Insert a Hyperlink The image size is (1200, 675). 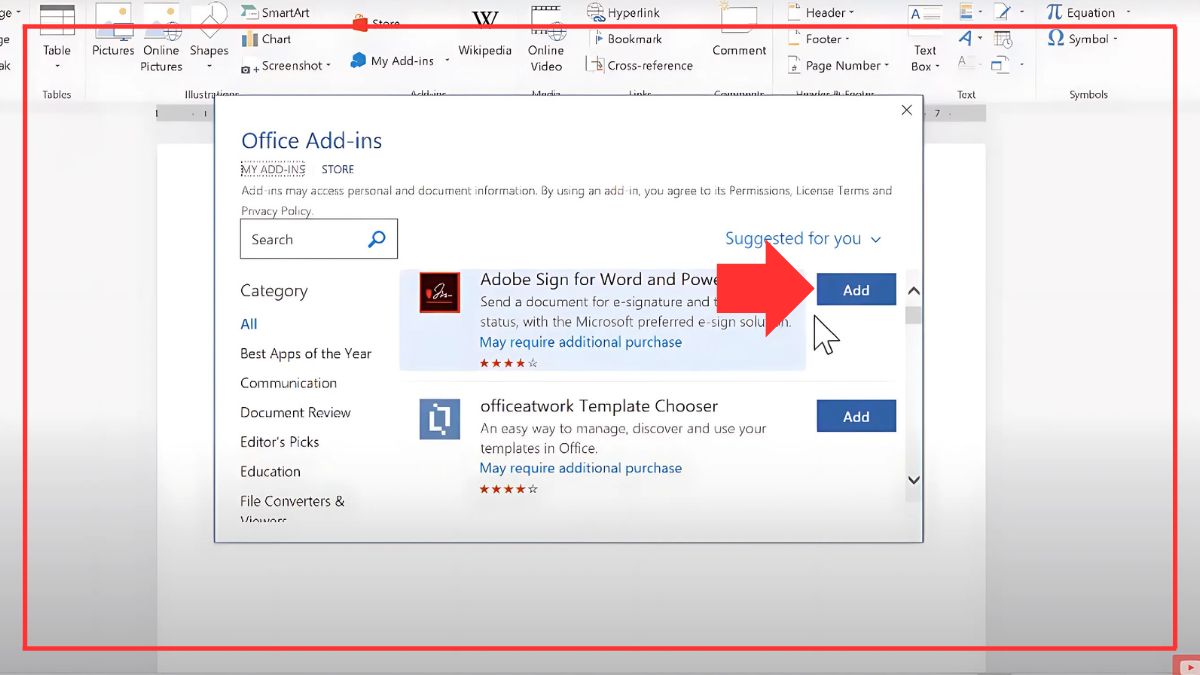pyautogui.click(x=625, y=13)
